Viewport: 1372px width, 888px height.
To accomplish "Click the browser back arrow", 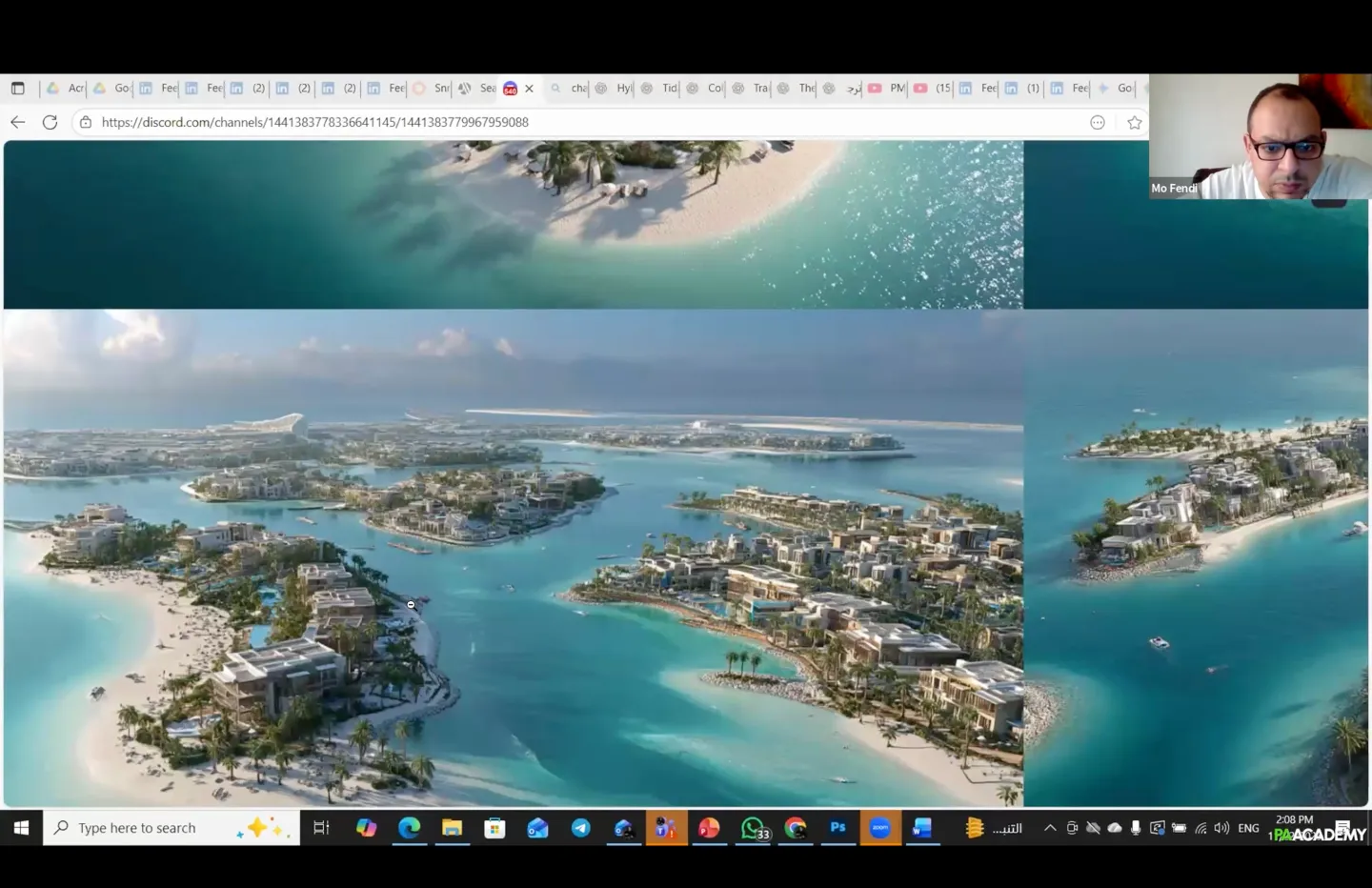I will coord(17,122).
